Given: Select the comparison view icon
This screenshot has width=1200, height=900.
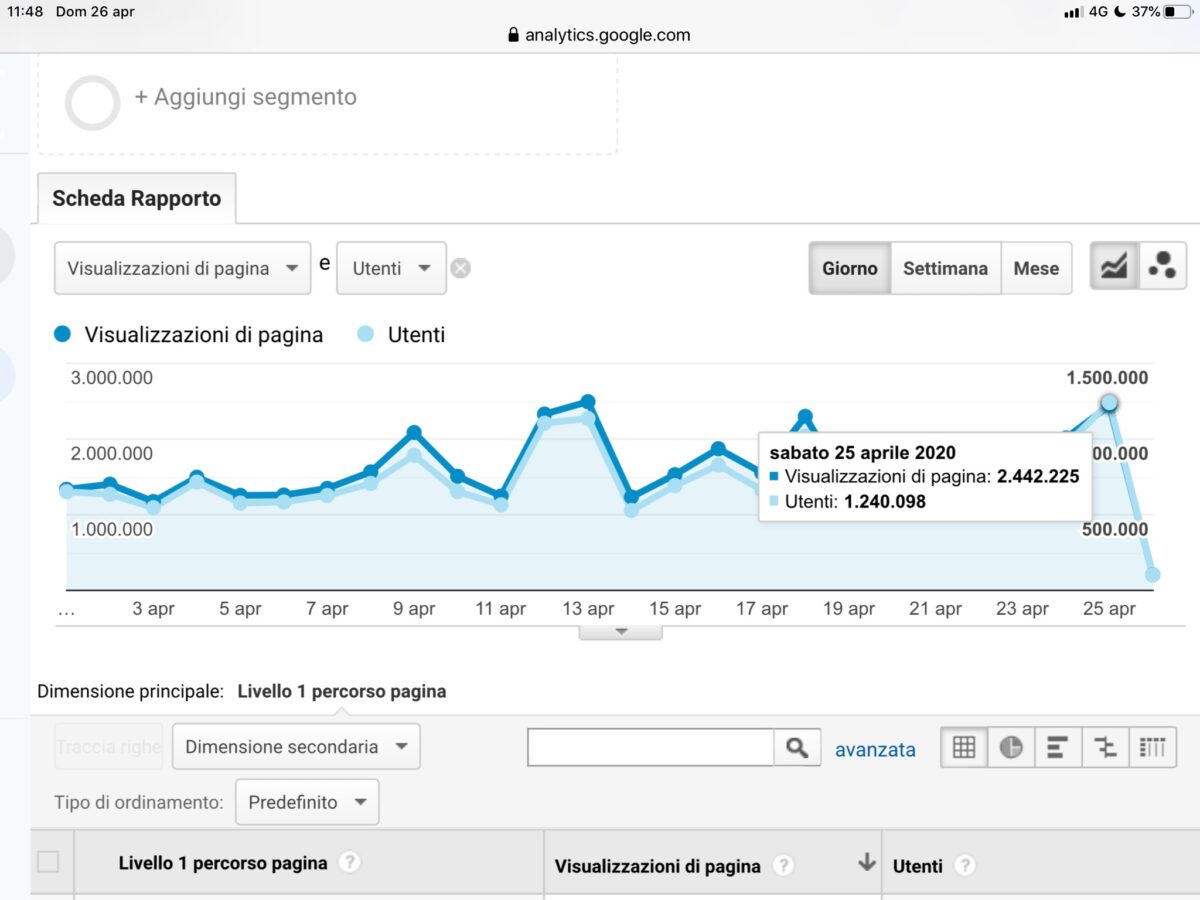Looking at the screenshot, I should coord(1105,747).
